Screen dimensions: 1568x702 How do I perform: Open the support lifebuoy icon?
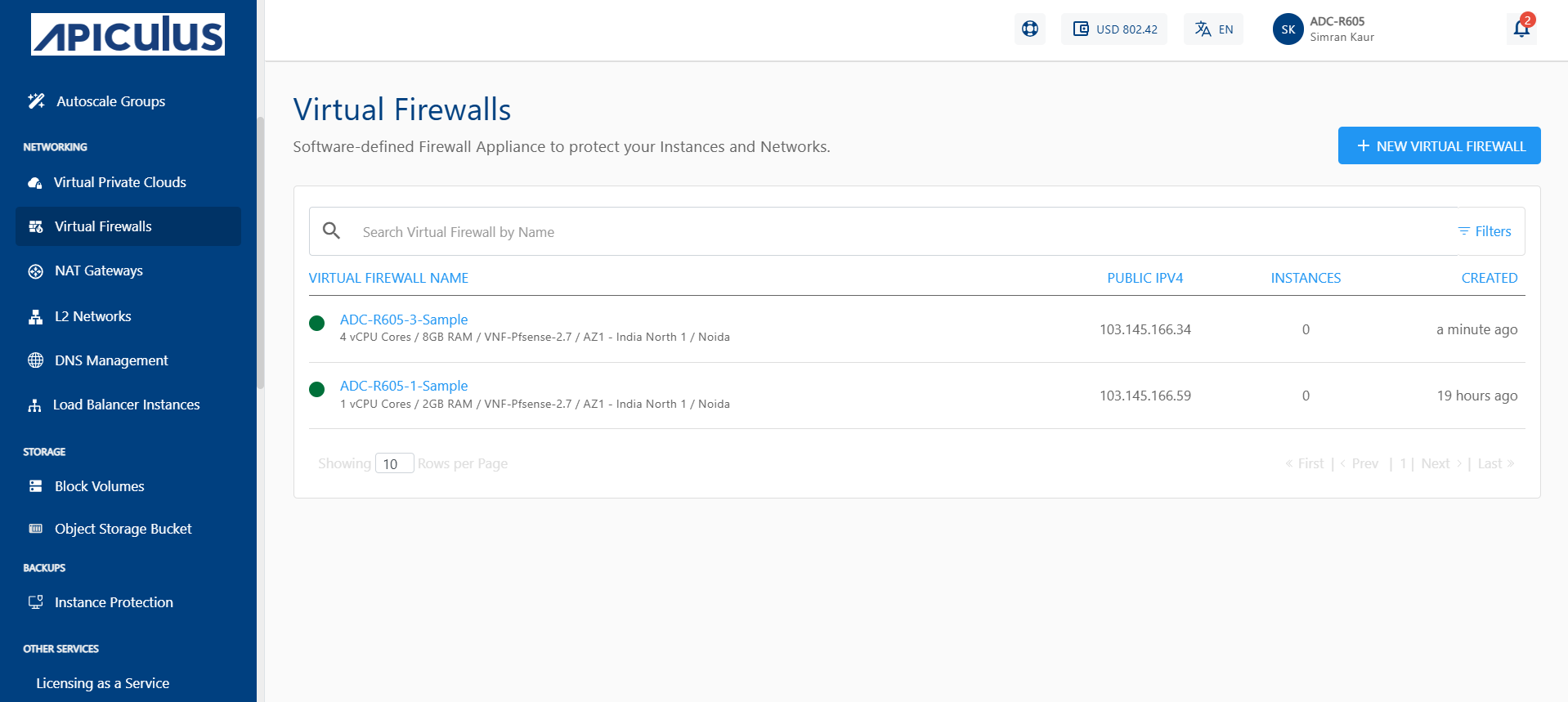[x=1030, y=29]
